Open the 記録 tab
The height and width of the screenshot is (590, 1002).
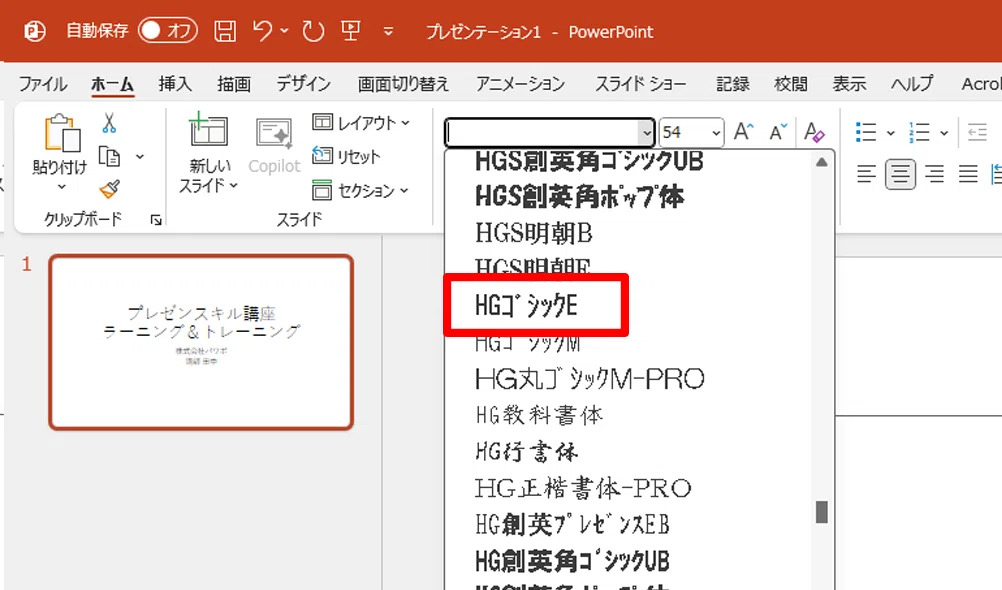[732, 84]
